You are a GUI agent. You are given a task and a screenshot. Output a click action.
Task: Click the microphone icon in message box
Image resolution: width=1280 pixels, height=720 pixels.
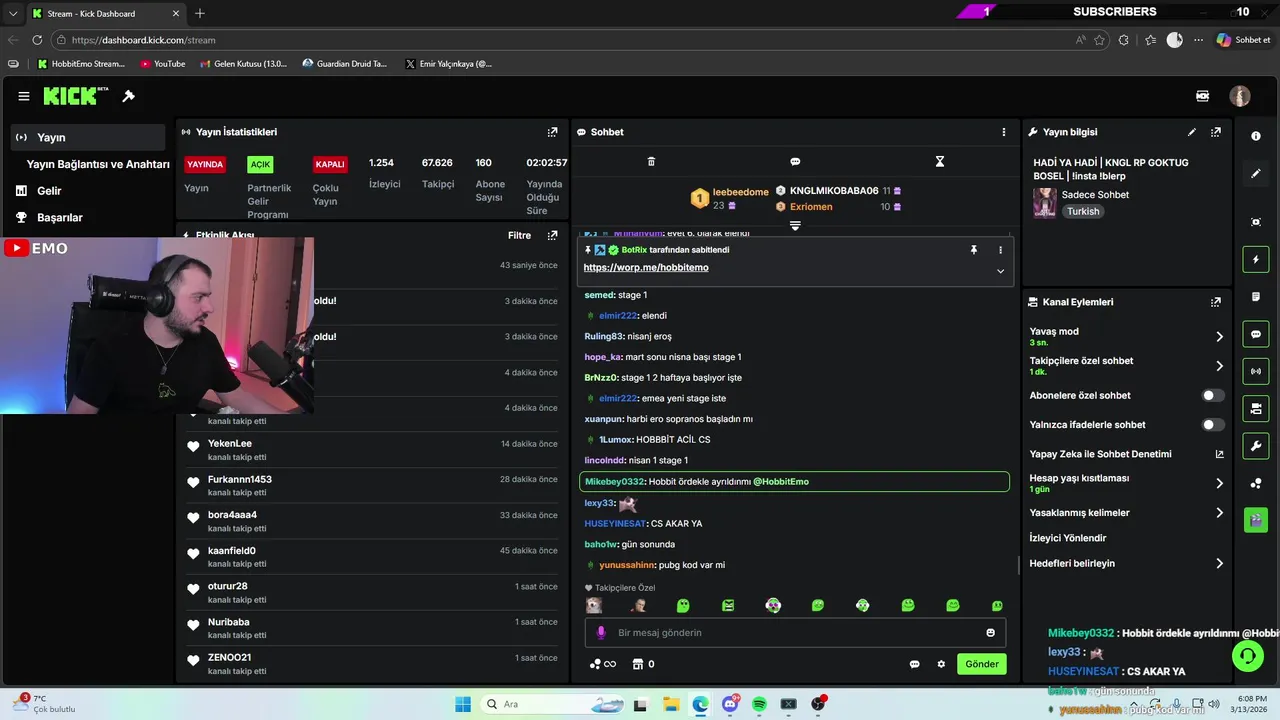[601, 633]
